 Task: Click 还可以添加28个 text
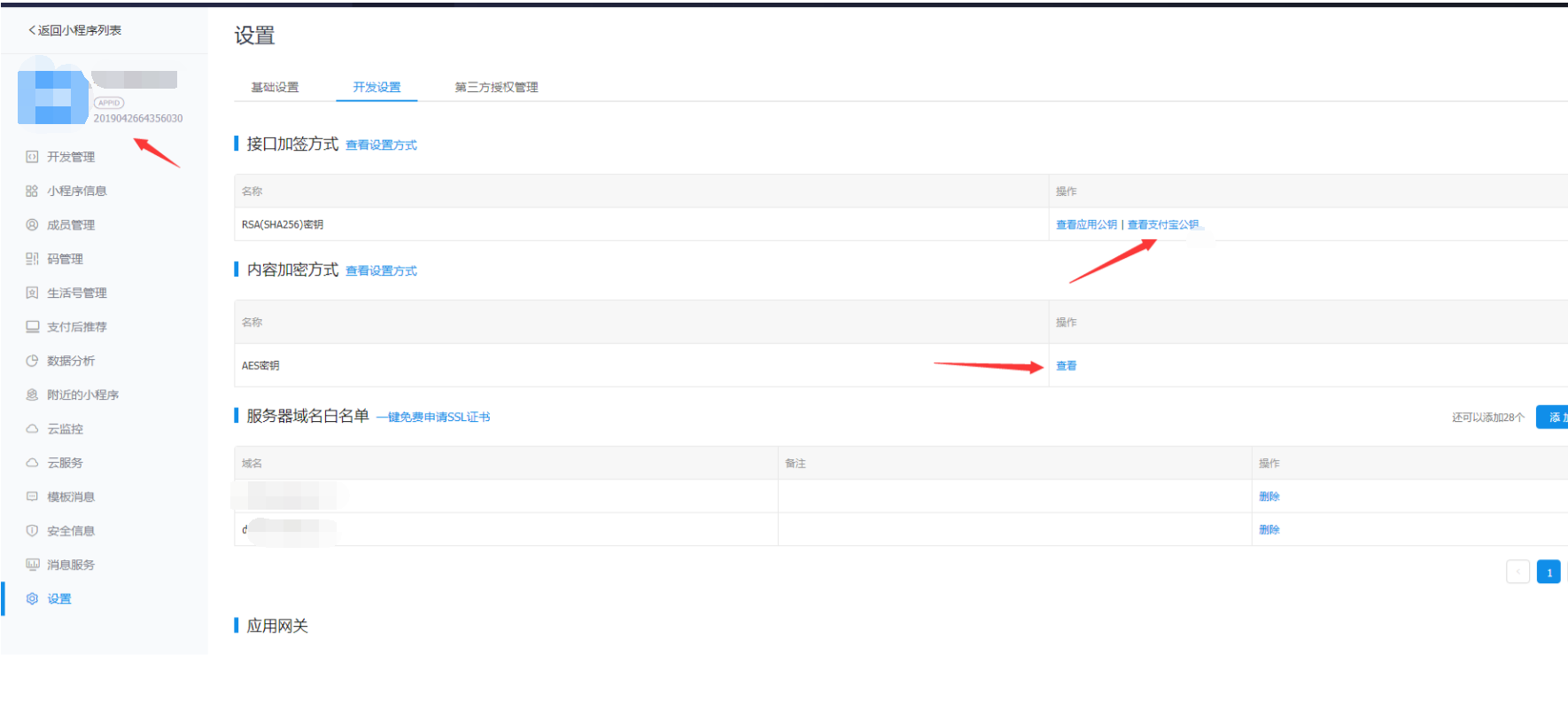[x=1488, y=417]
